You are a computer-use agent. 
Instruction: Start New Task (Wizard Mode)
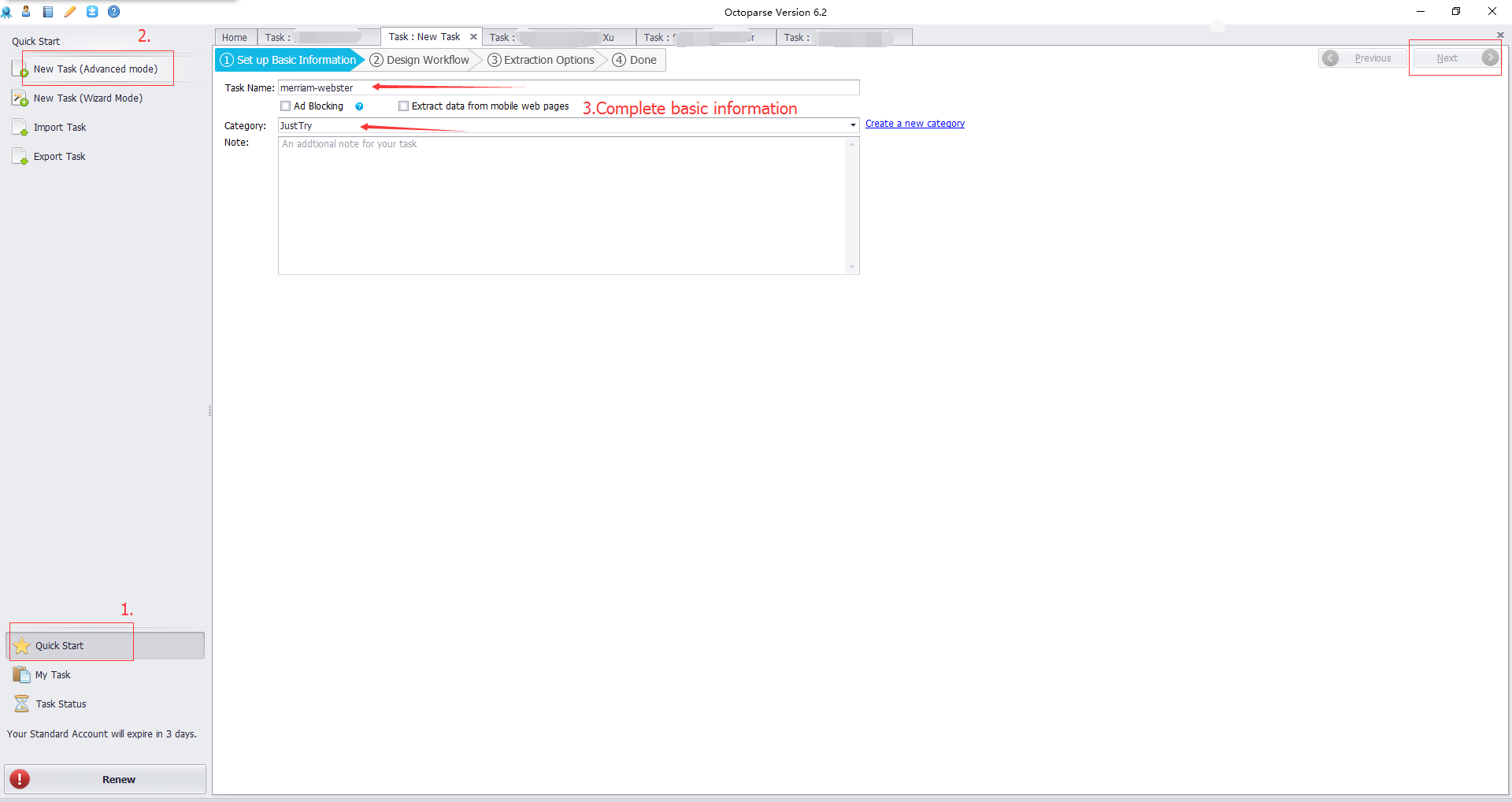(88, 98)
